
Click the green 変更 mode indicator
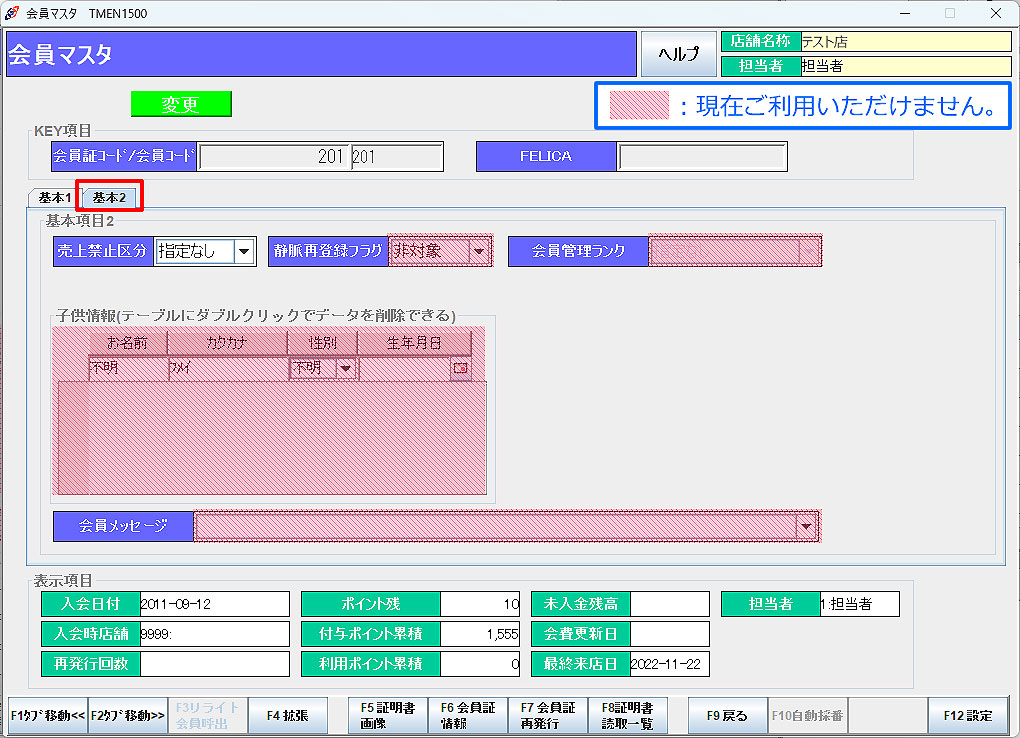tap(181, 105)
